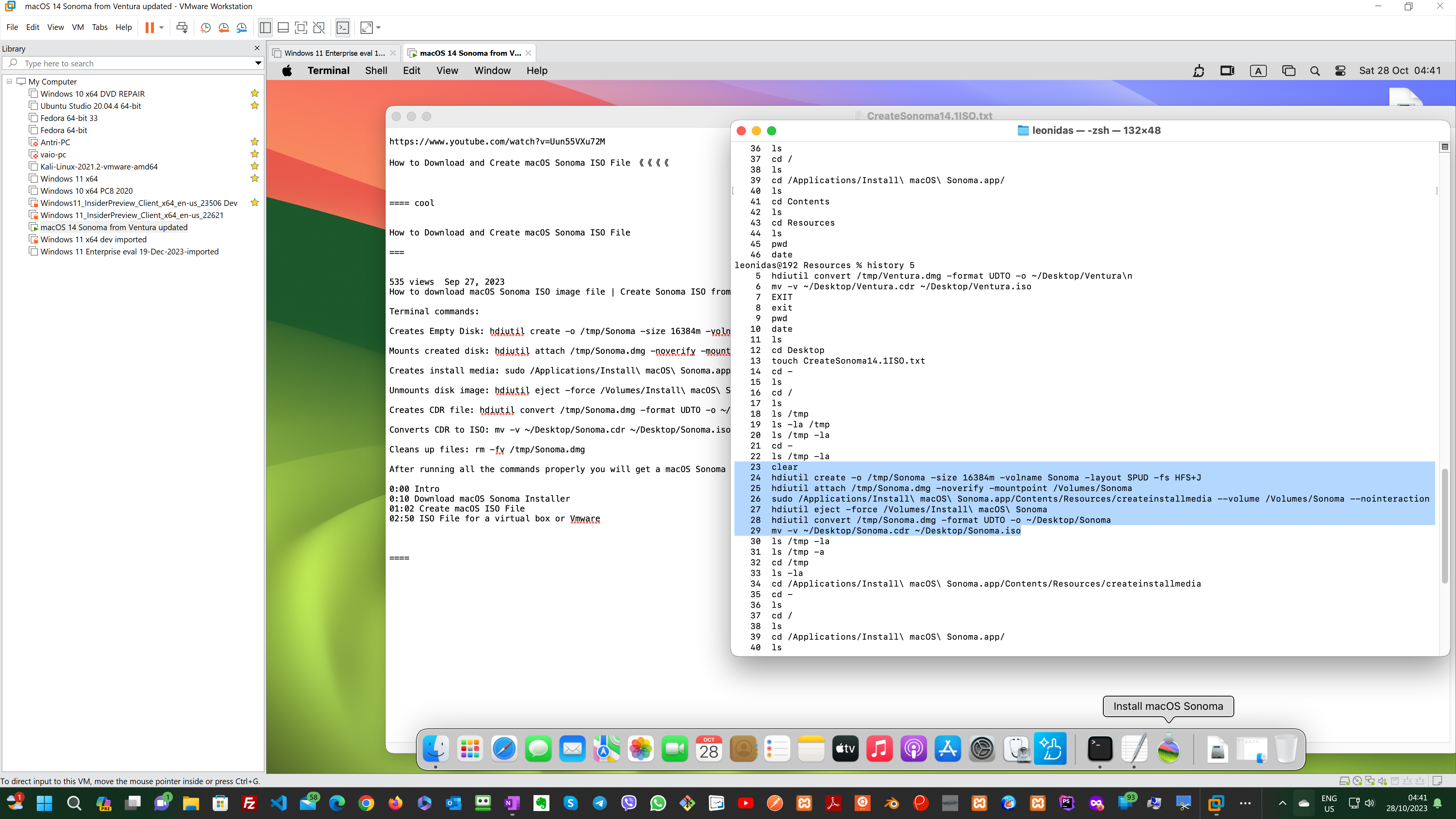The image size is (1456, 819).
Task: Click the YouTube URL in TextEdit document
Action: click(497, 141)
